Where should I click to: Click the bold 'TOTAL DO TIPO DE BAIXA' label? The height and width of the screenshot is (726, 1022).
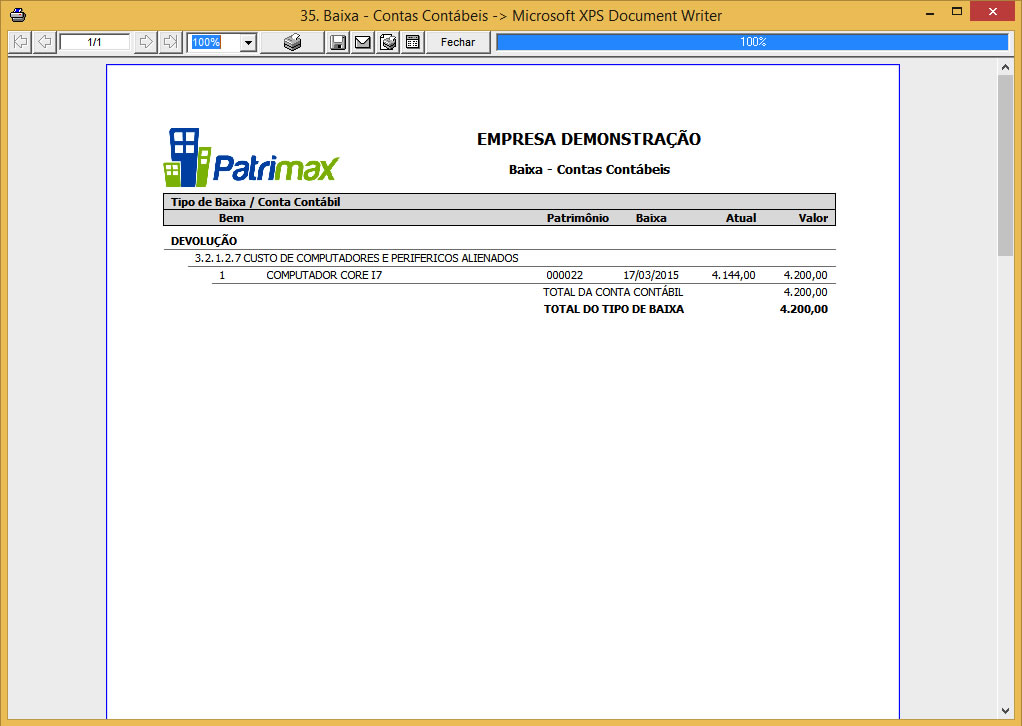point(614,309)
